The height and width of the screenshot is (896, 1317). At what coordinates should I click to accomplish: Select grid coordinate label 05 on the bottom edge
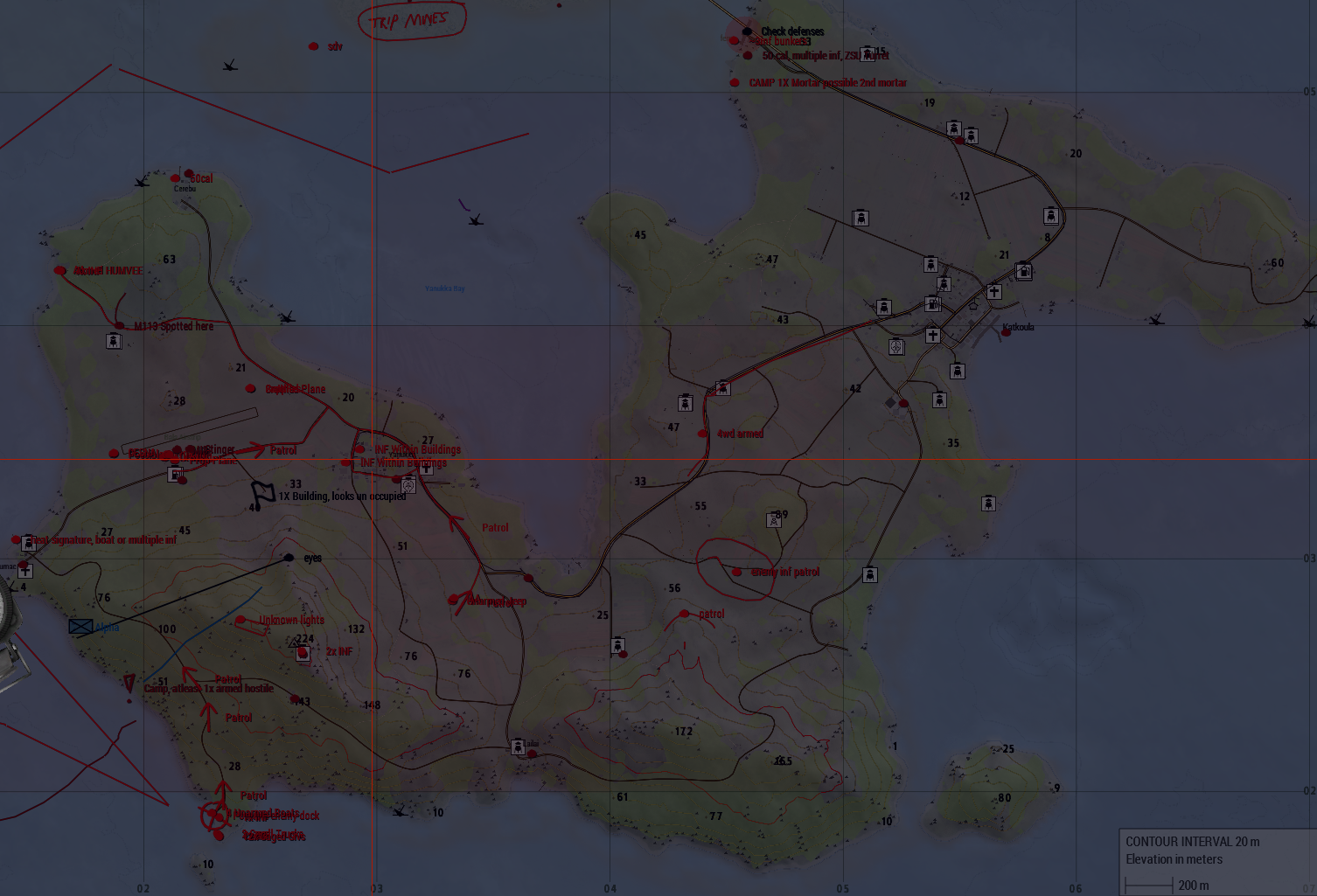click(x=842, y=889)
